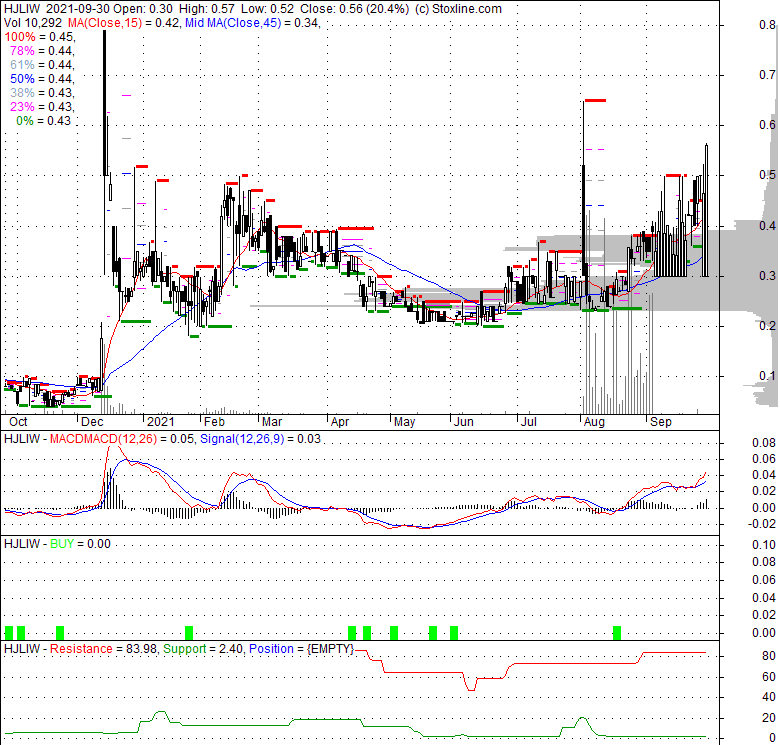
Task: Click the green buy signal bar in August
Action: click(617, 633)
